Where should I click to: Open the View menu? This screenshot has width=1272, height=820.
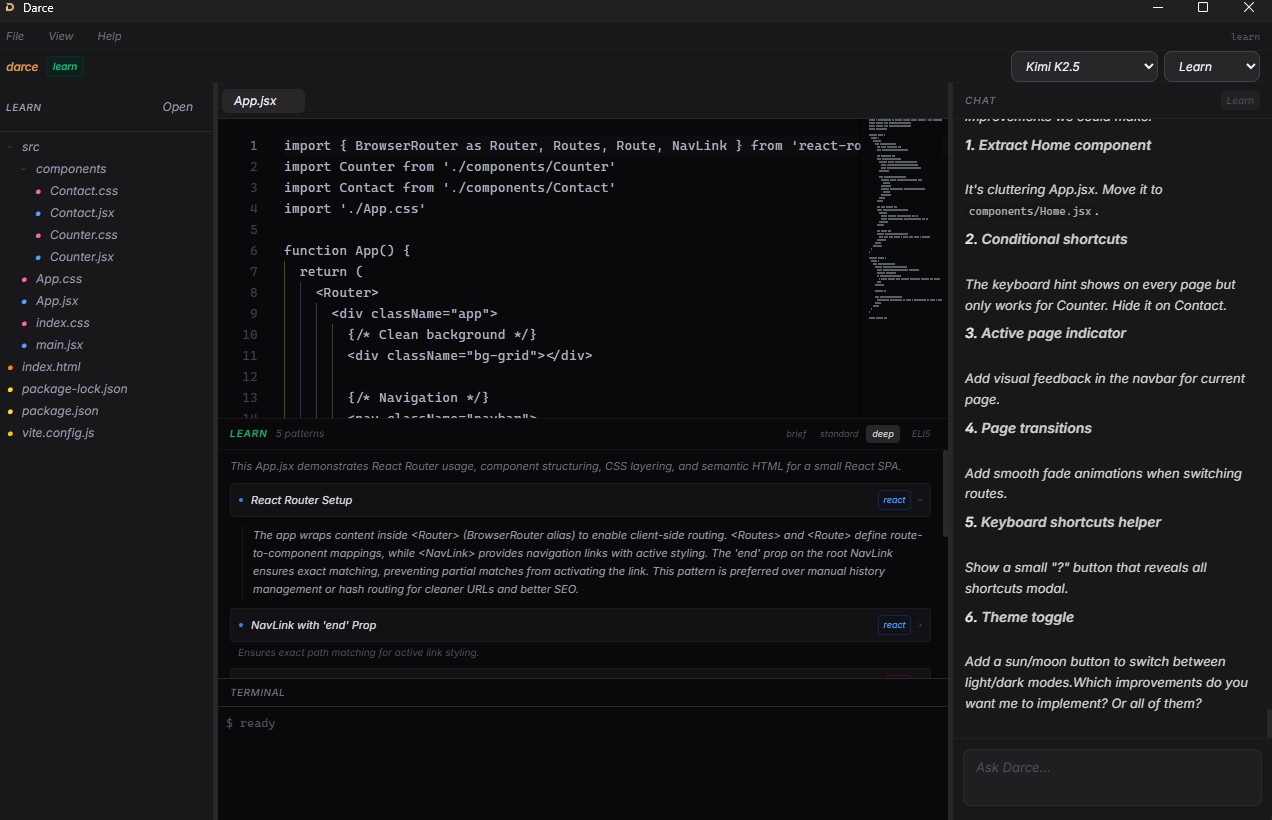point(61,36)
